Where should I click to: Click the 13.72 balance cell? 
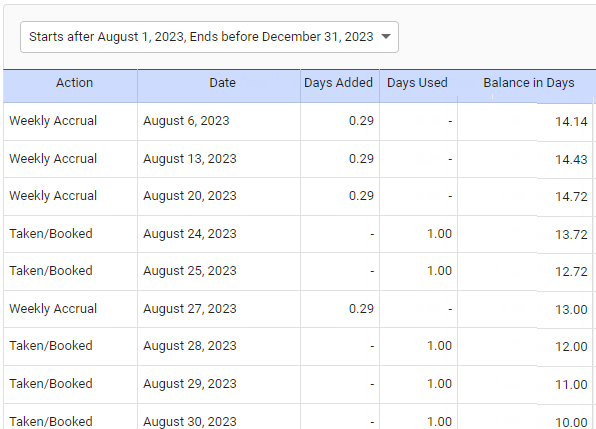pyautogui.click(x=571, y=234)
